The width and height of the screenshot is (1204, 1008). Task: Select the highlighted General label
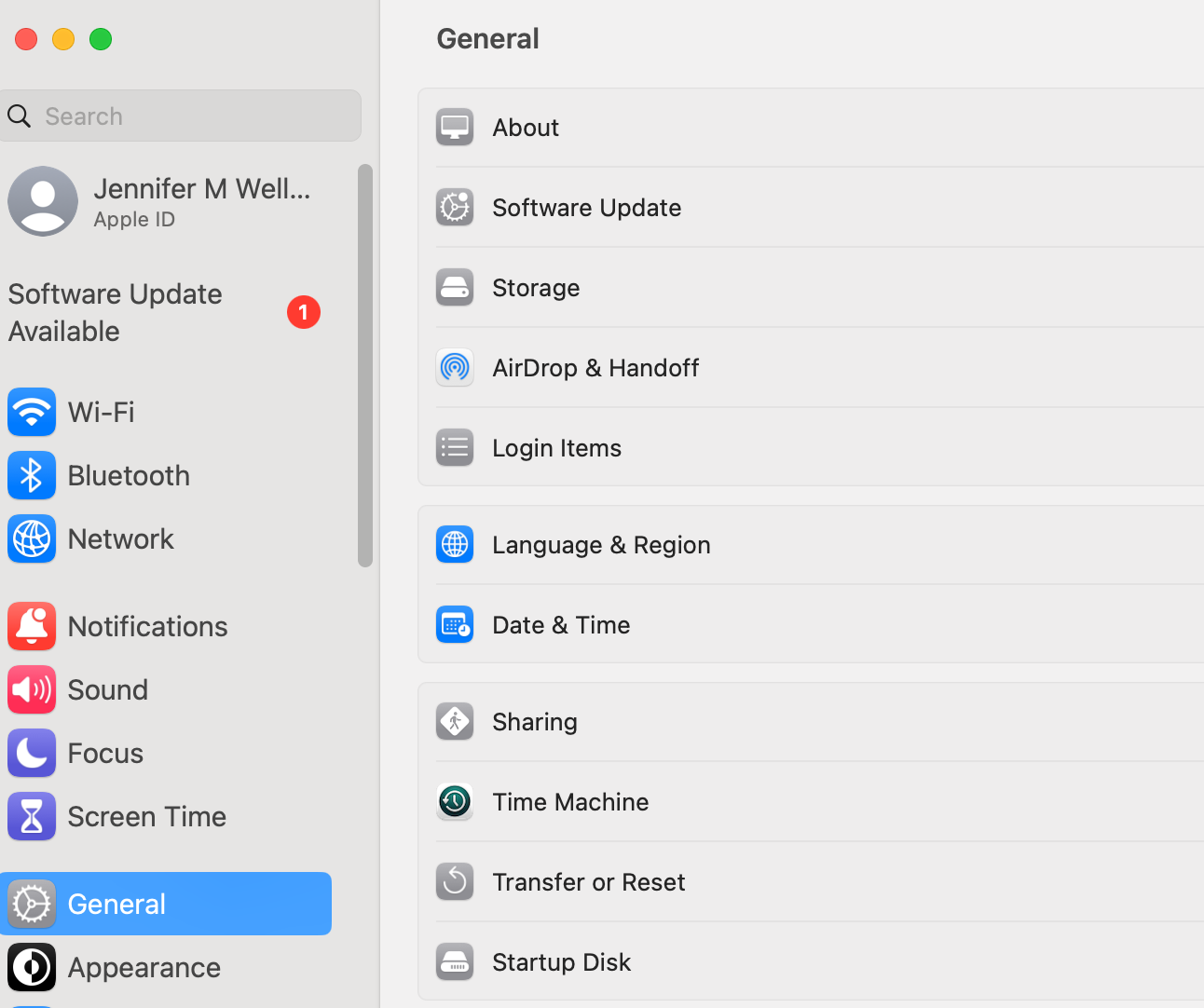pos(116,904)
